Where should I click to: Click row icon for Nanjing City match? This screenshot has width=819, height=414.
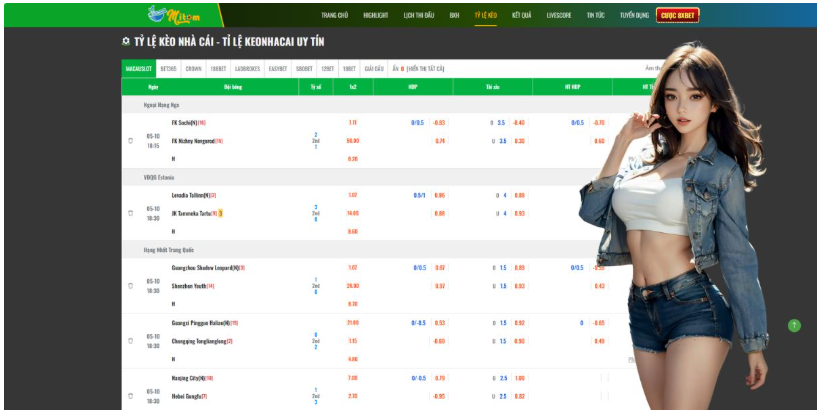tap(130, 395)
